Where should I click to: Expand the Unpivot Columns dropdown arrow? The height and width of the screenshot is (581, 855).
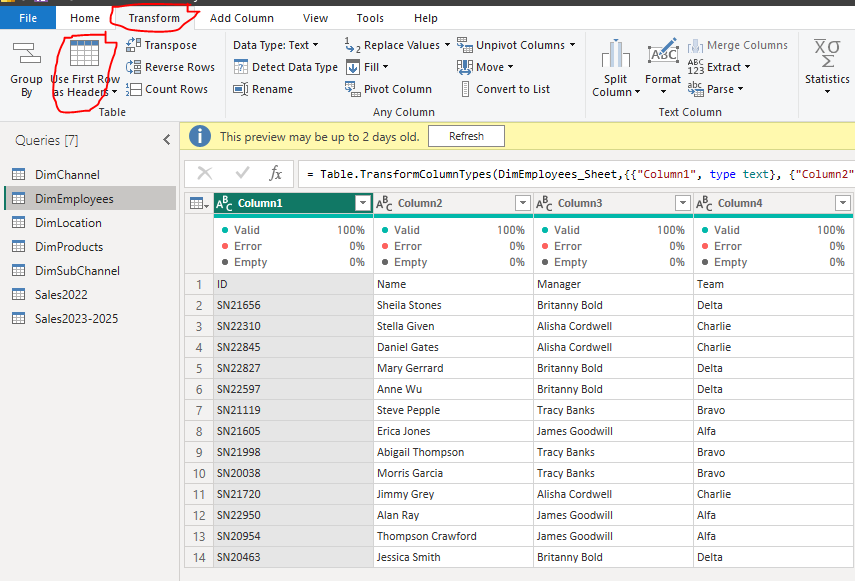tap(573, 45)
